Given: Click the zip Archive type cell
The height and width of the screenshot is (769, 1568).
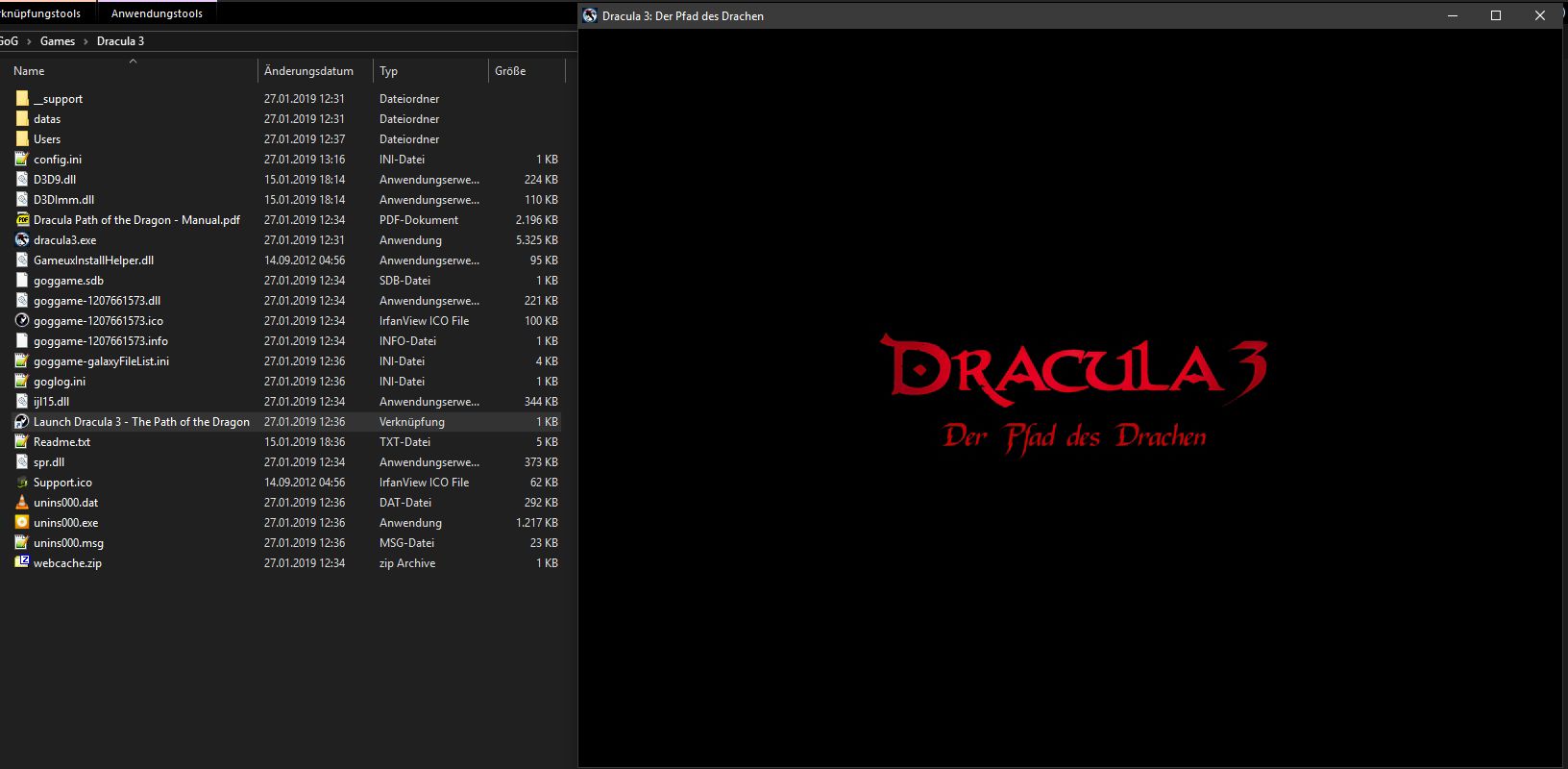Looking at the screenshot, I should pyautogui.click(x=407, y=563).
